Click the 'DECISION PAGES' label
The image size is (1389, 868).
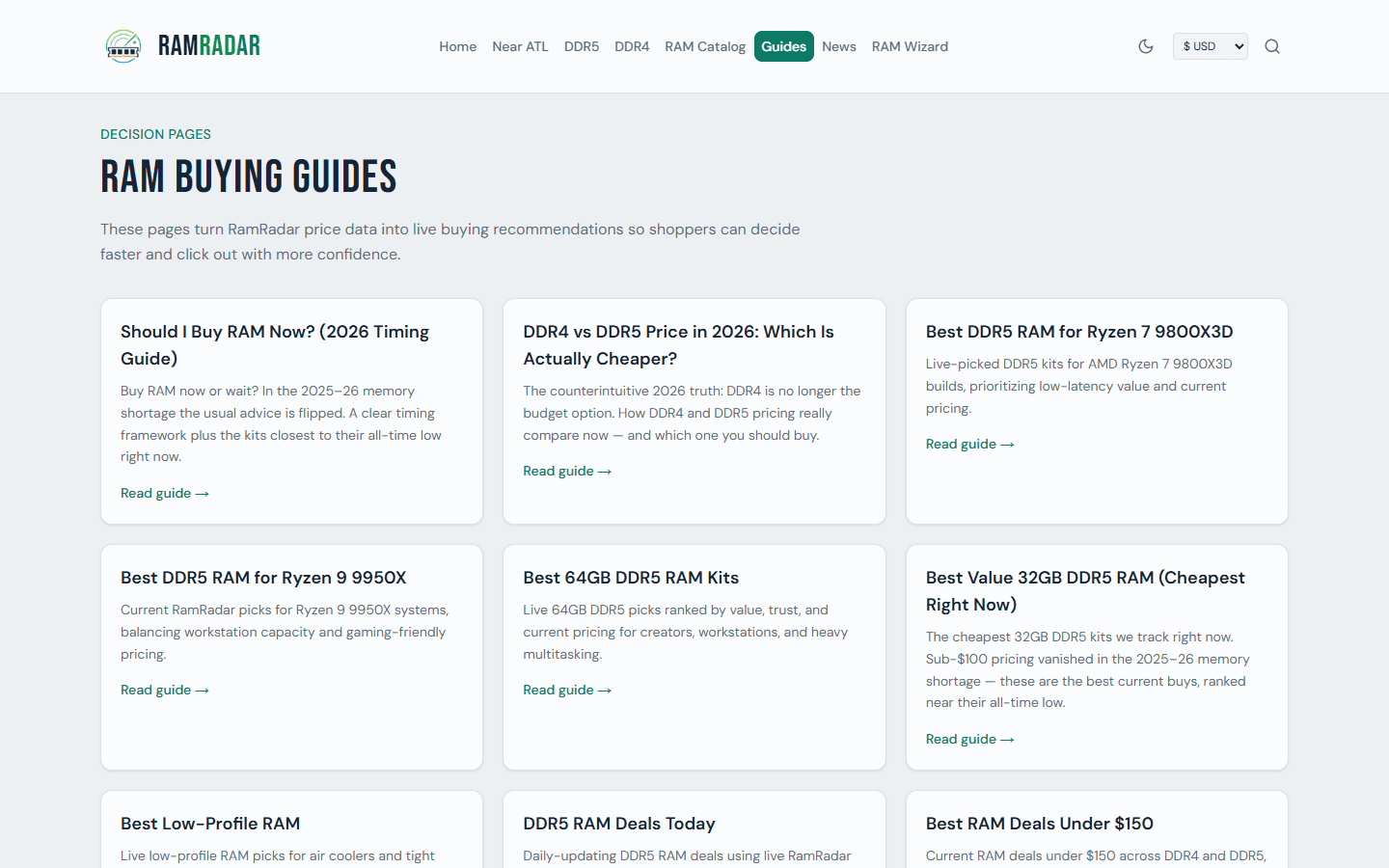155,134
